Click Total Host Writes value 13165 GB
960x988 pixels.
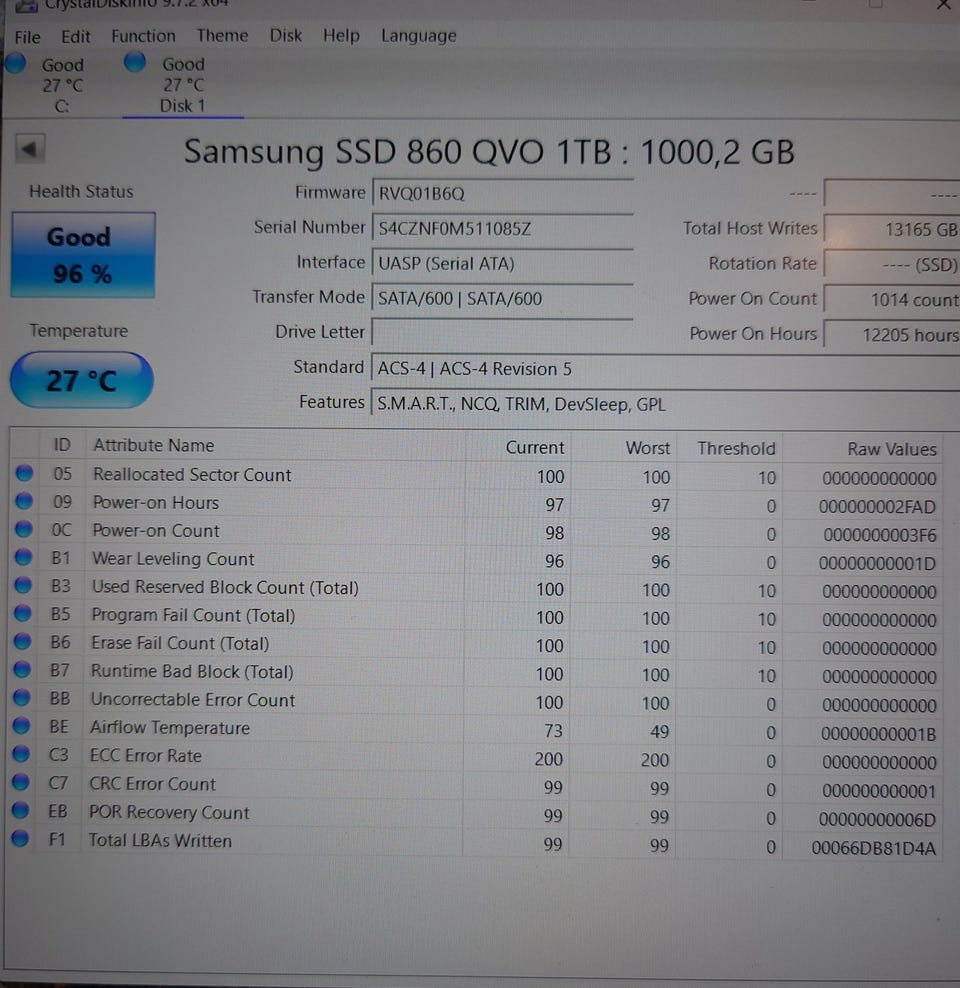(x=892, y=229)
